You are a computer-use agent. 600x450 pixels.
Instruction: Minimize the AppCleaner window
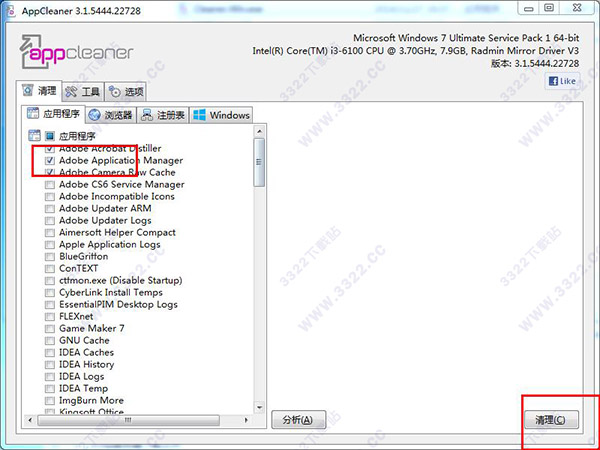(x=528, y=8)
